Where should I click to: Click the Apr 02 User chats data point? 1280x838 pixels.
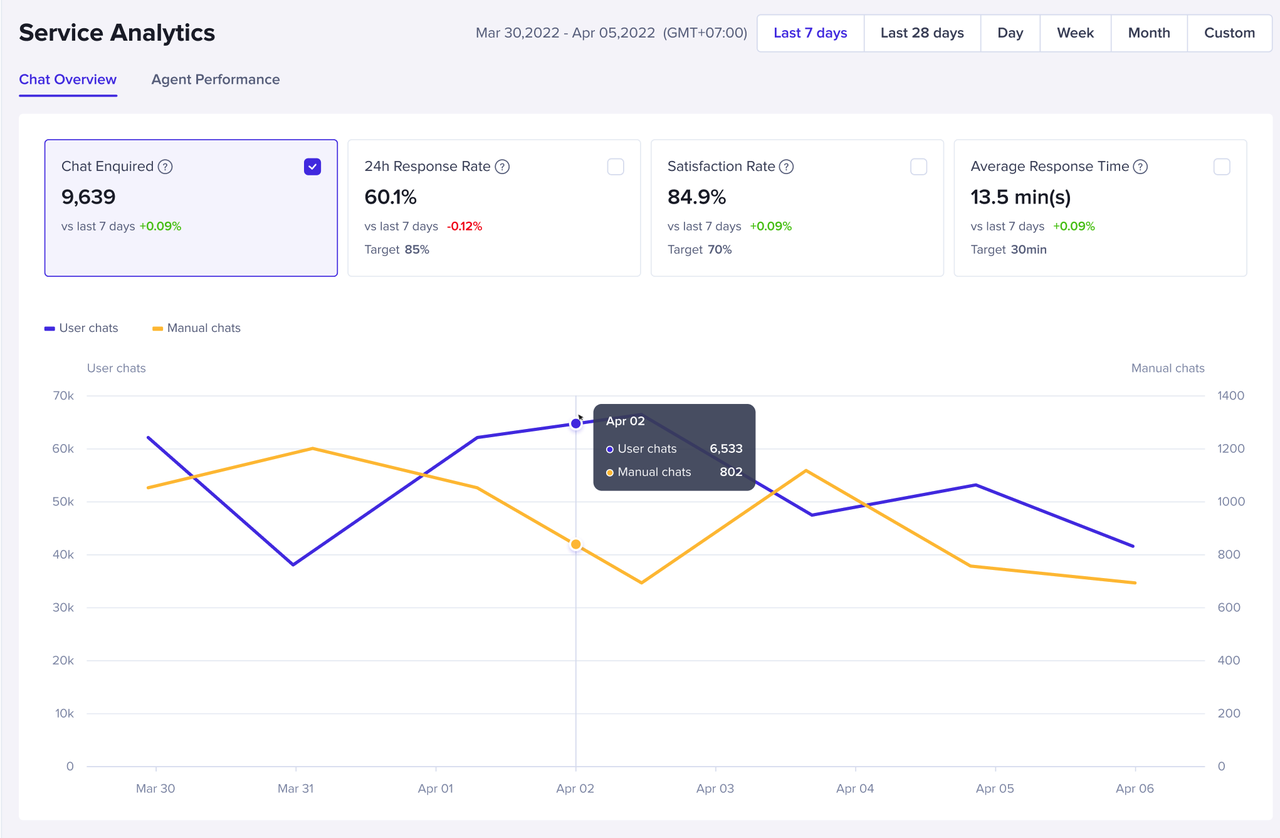(576, 424)
